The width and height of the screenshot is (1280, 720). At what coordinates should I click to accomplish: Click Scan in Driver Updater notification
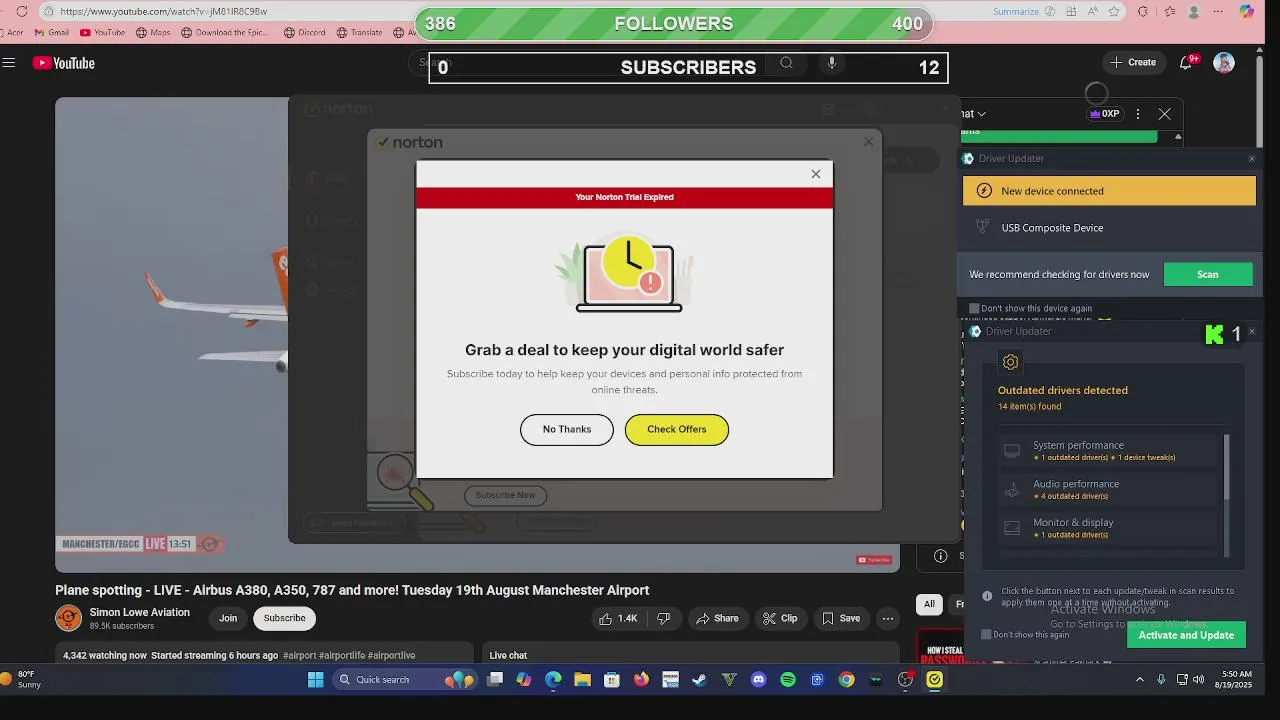click(x=1208, y=274)
